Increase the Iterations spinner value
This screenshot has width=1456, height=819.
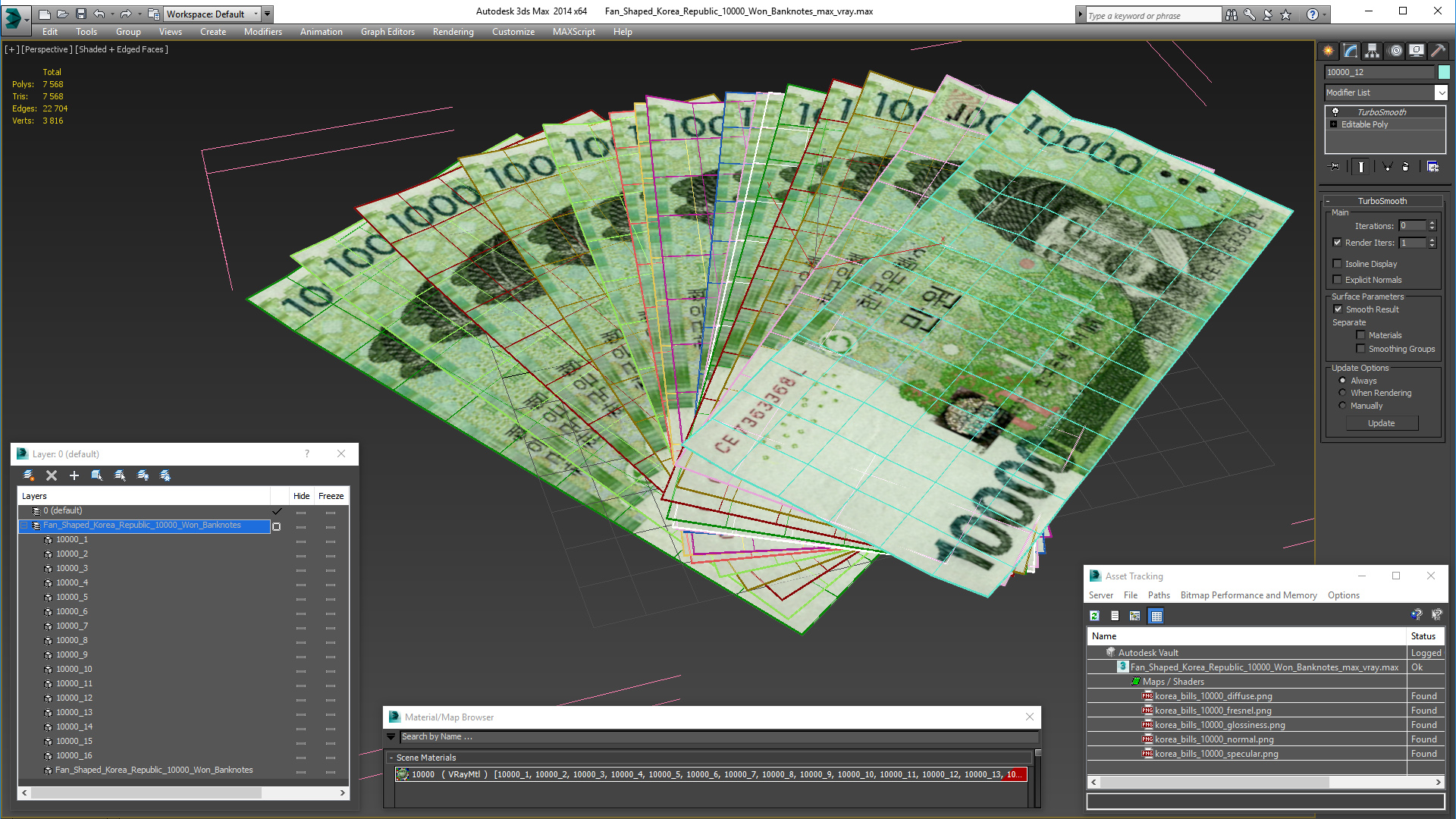(1432, 223)
